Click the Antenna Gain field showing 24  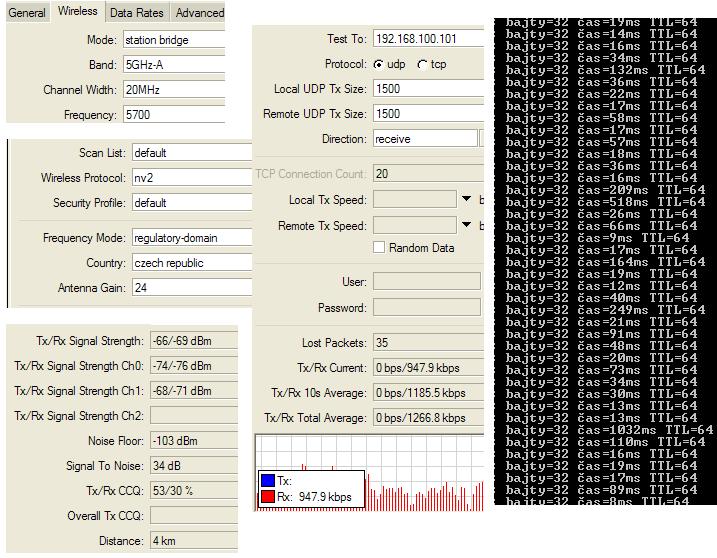pyautogui.click(x=192, y=288)
